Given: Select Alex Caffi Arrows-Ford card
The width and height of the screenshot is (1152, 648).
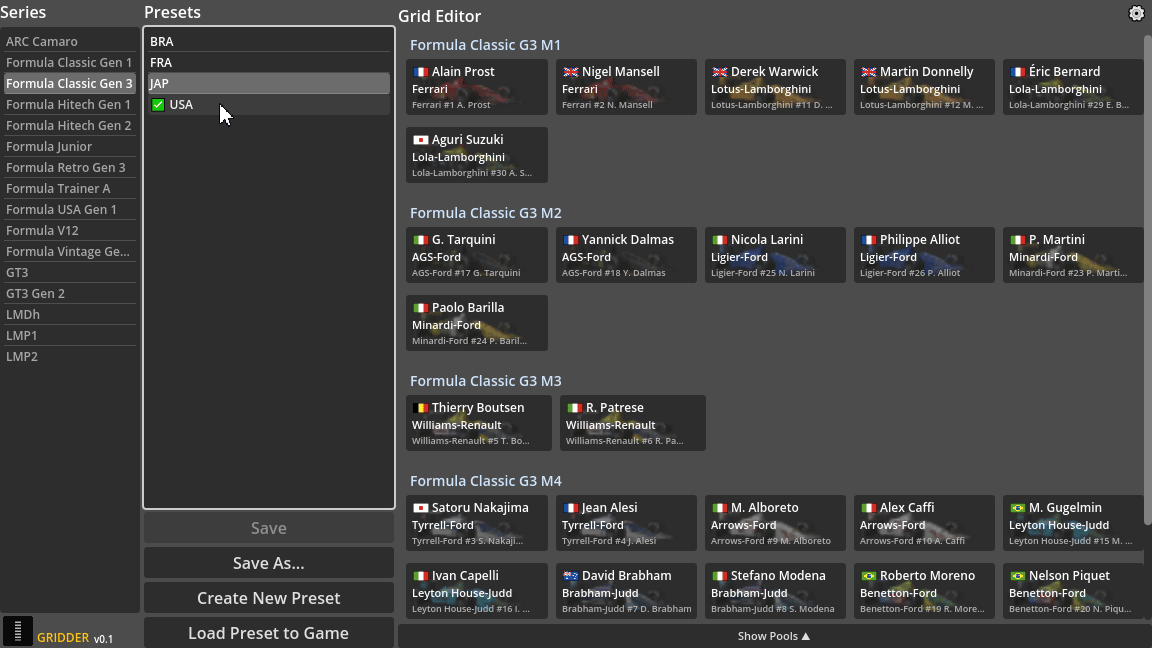Looking at the screenshot, I should coord(924,523).
